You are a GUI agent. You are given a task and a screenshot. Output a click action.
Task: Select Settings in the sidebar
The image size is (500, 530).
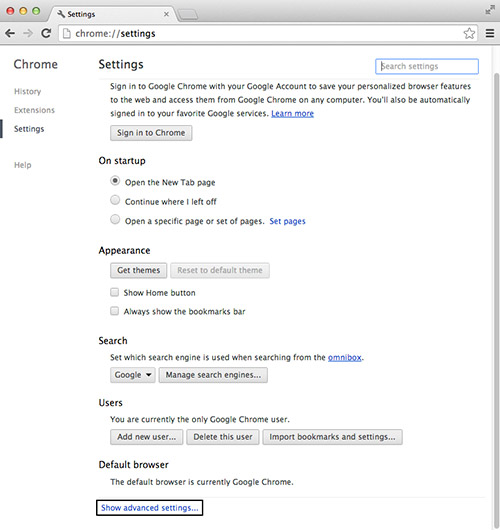[29, 129]
